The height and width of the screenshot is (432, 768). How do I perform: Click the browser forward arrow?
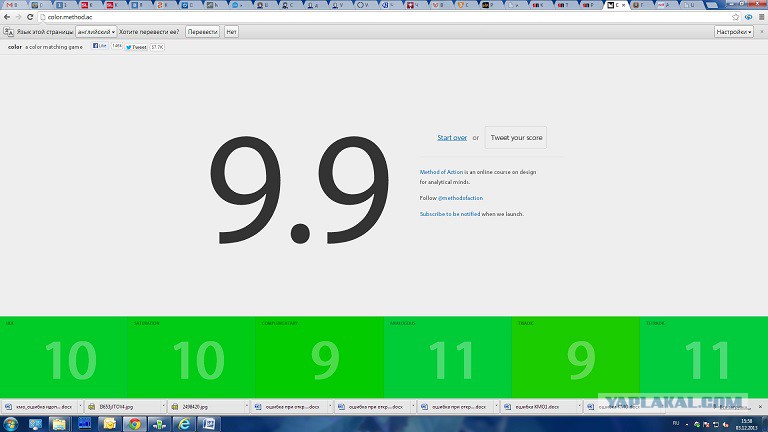coord(18,17)
